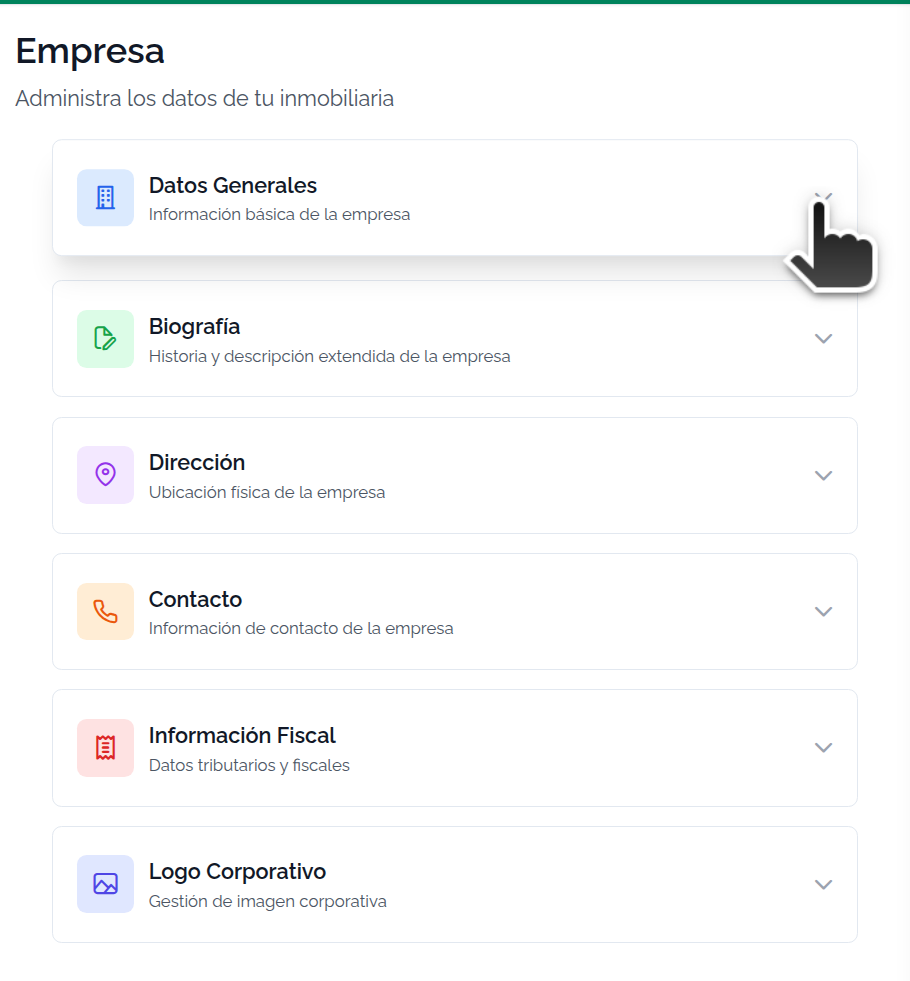Click the purple map pin Dirección icon

(105, 475)
